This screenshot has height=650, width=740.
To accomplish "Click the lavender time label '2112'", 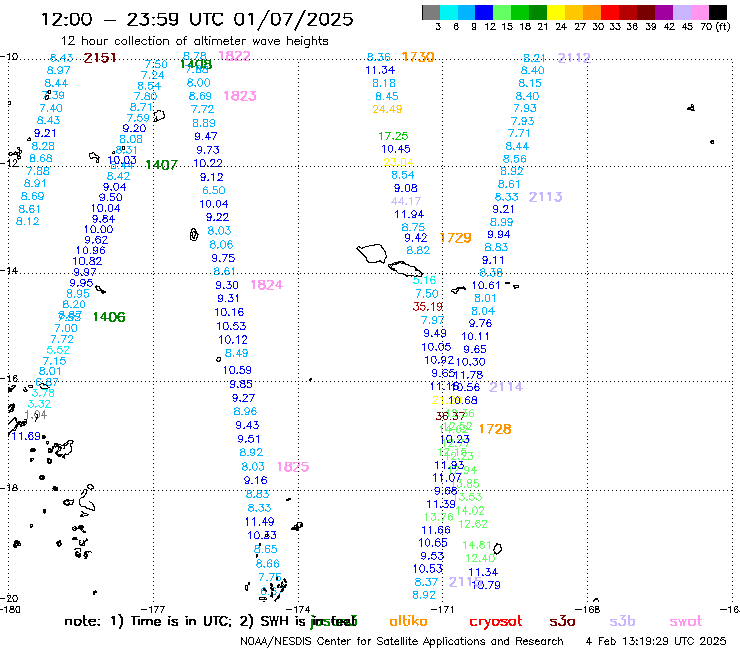I will pos(574,58).
